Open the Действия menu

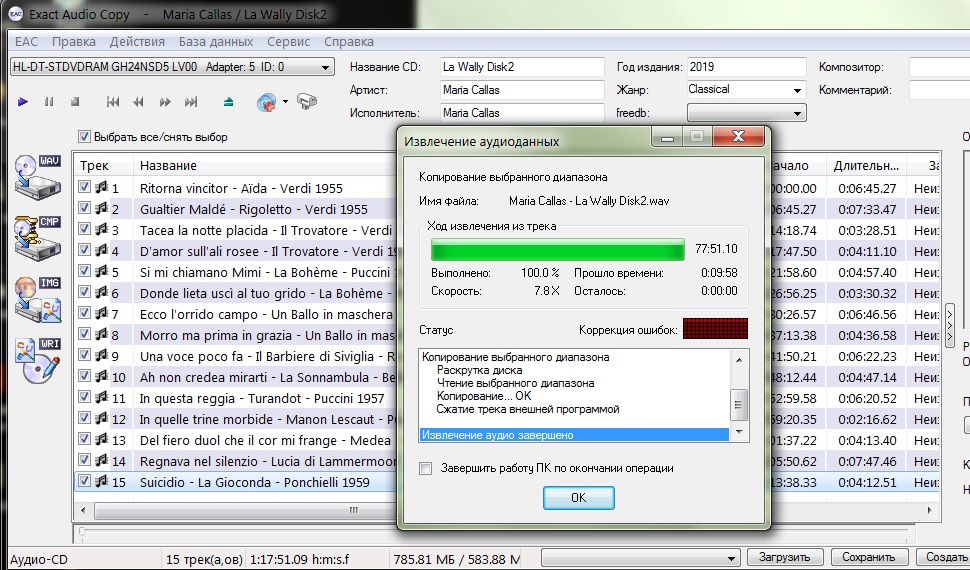(x=137, y=42)
